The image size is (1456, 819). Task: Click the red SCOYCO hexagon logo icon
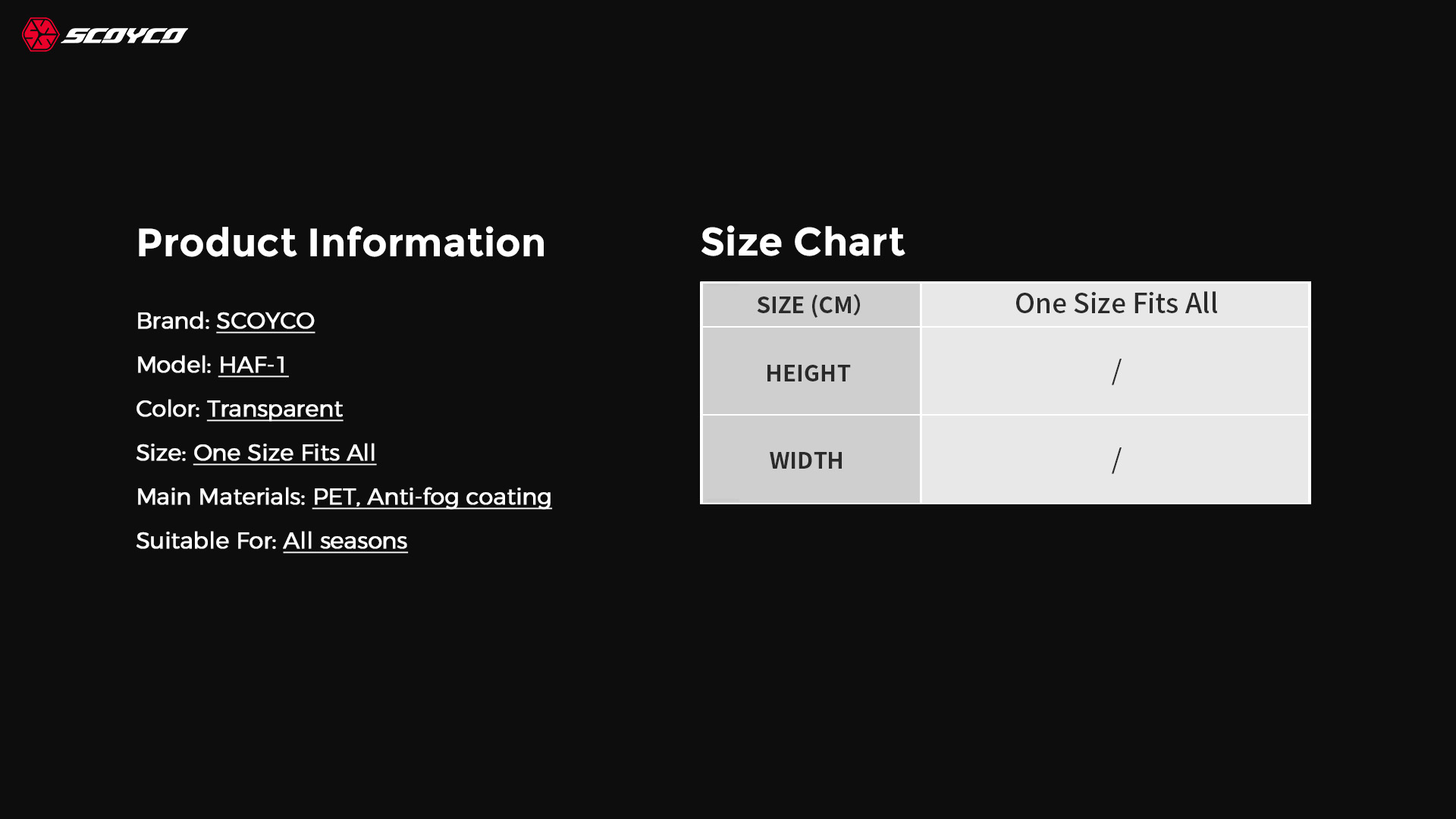point(40,35)
